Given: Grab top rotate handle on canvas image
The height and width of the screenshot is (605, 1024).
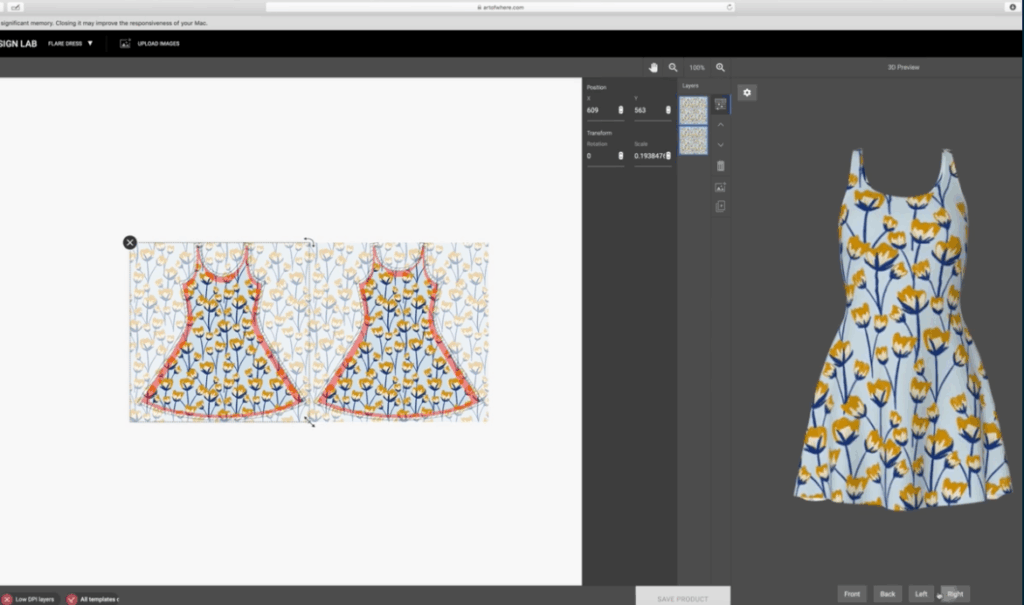Looking at the screenshot, I should (310, 242).
